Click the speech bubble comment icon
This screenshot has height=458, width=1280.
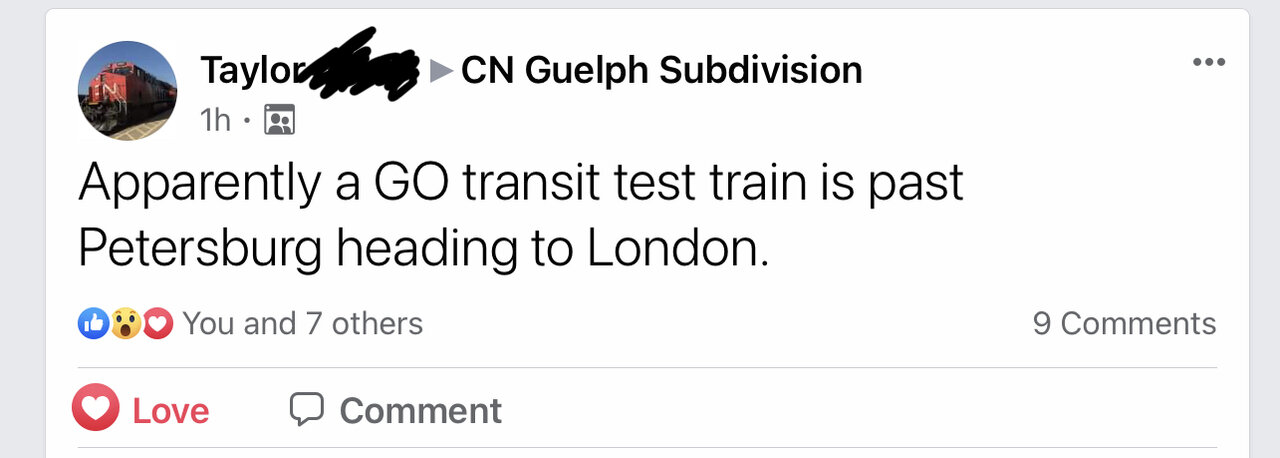tap(307, 409)
